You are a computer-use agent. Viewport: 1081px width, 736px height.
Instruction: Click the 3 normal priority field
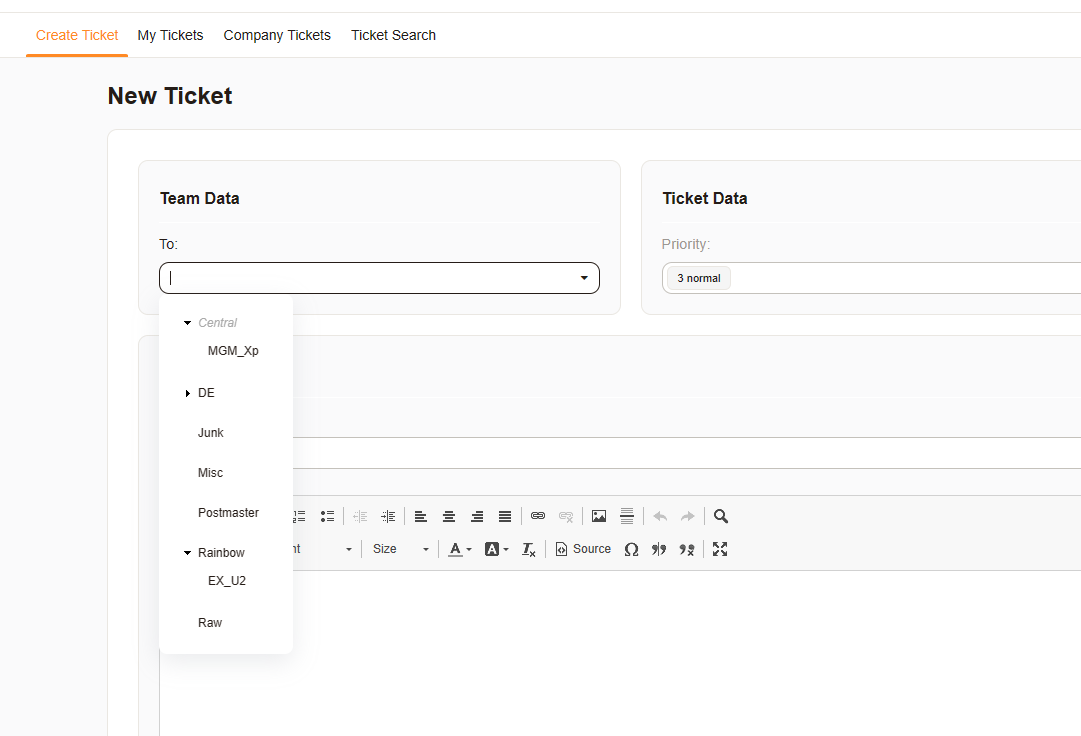(x=699, y=278)
